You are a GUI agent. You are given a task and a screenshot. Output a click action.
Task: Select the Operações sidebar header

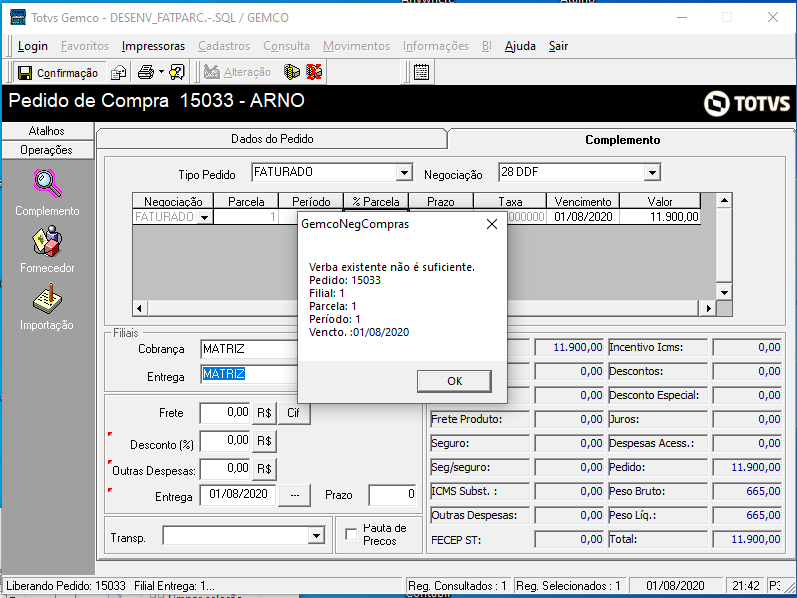(47, 150)
